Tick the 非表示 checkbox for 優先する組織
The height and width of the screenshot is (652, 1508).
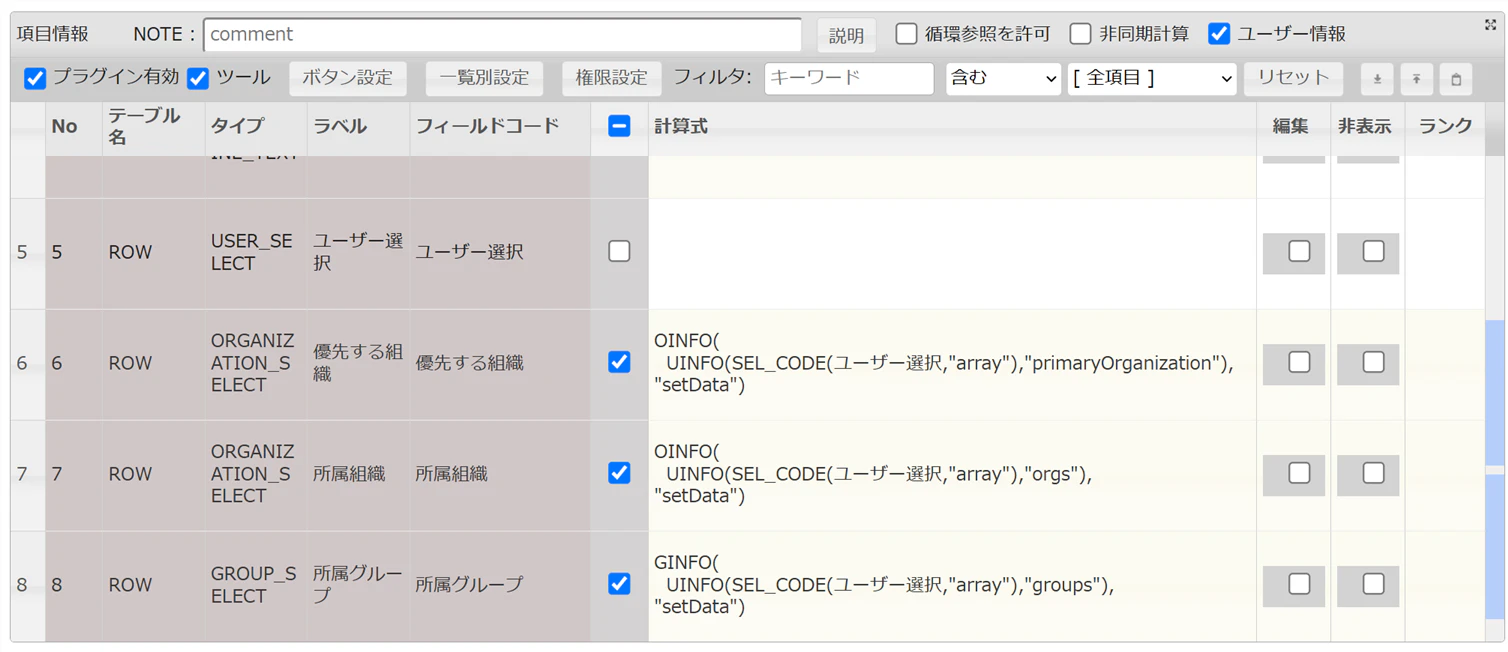[x=1373, y=362]
